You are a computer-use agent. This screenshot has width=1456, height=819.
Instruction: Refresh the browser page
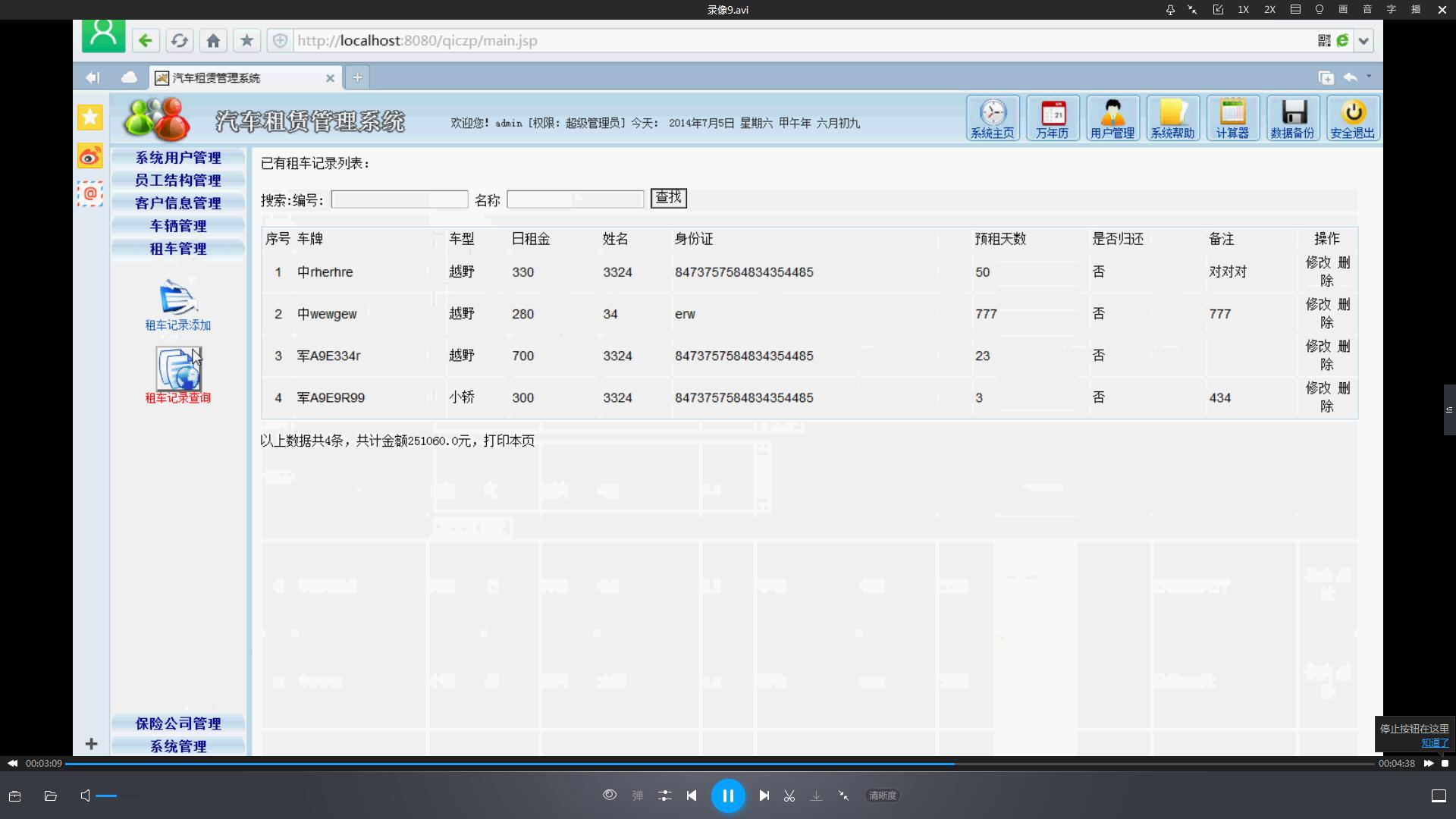[x=179, y=41]
